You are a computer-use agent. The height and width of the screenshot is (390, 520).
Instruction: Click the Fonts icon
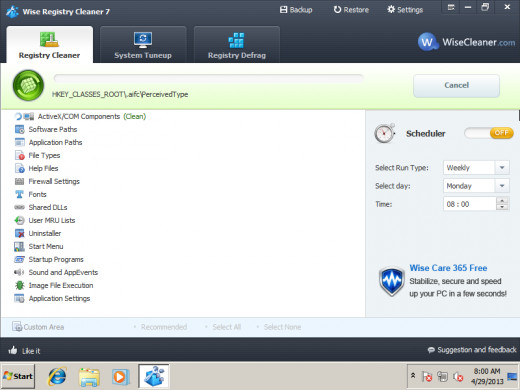point(20,194)
